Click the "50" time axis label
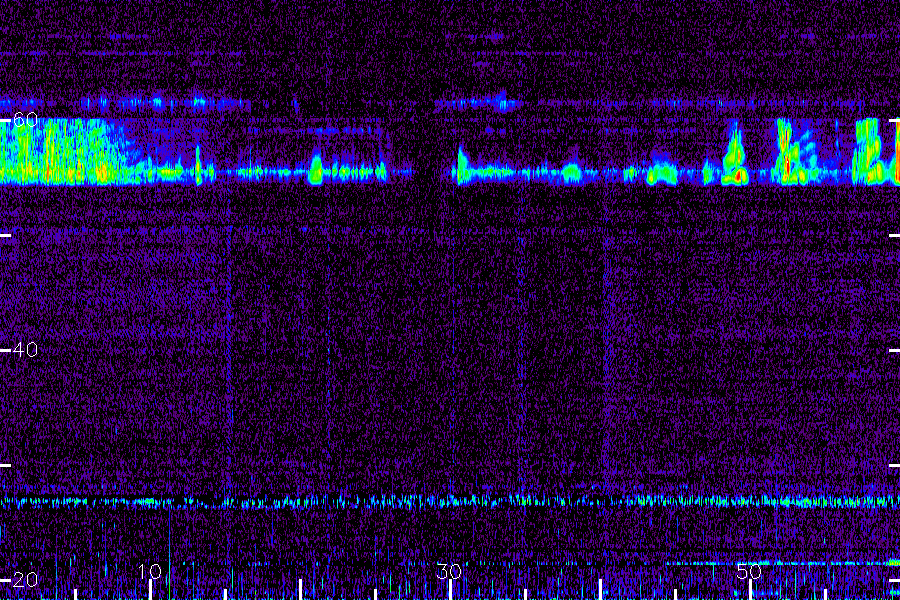The image size is (900, 600). tap(749, 571)
